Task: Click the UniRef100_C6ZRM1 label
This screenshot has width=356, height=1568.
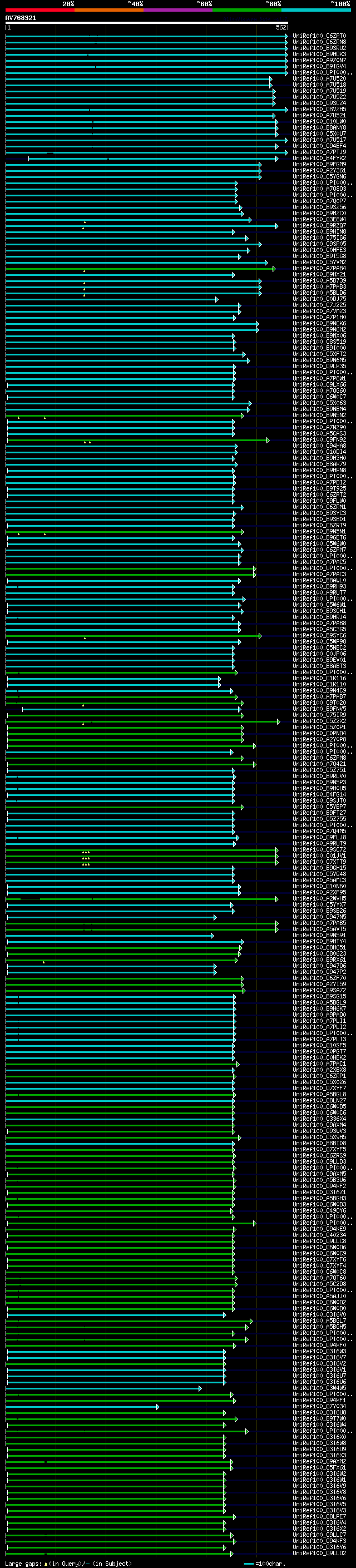Action: pos(319,507)
